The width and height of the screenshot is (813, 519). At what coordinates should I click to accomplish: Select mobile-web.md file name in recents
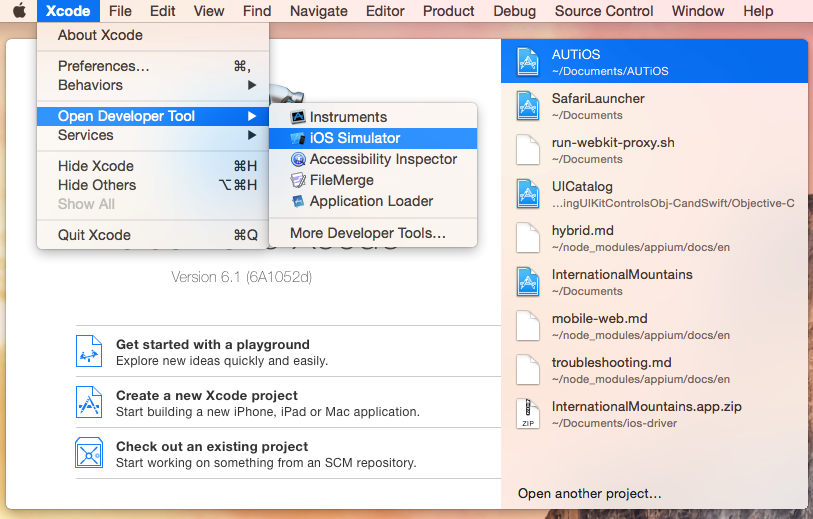point(599,319)
